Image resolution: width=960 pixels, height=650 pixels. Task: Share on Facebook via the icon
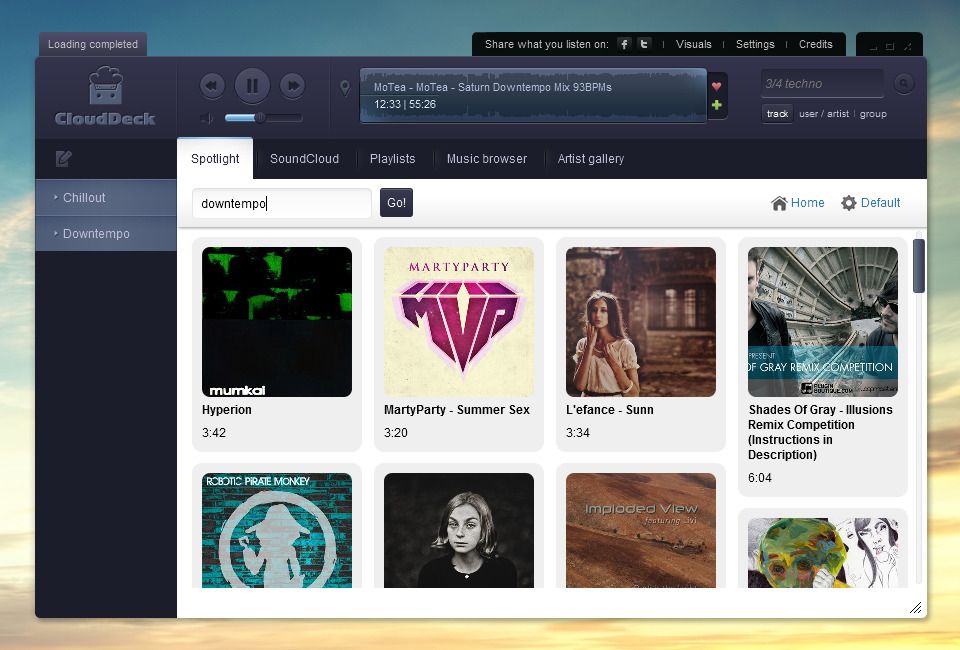pos(624,44)
